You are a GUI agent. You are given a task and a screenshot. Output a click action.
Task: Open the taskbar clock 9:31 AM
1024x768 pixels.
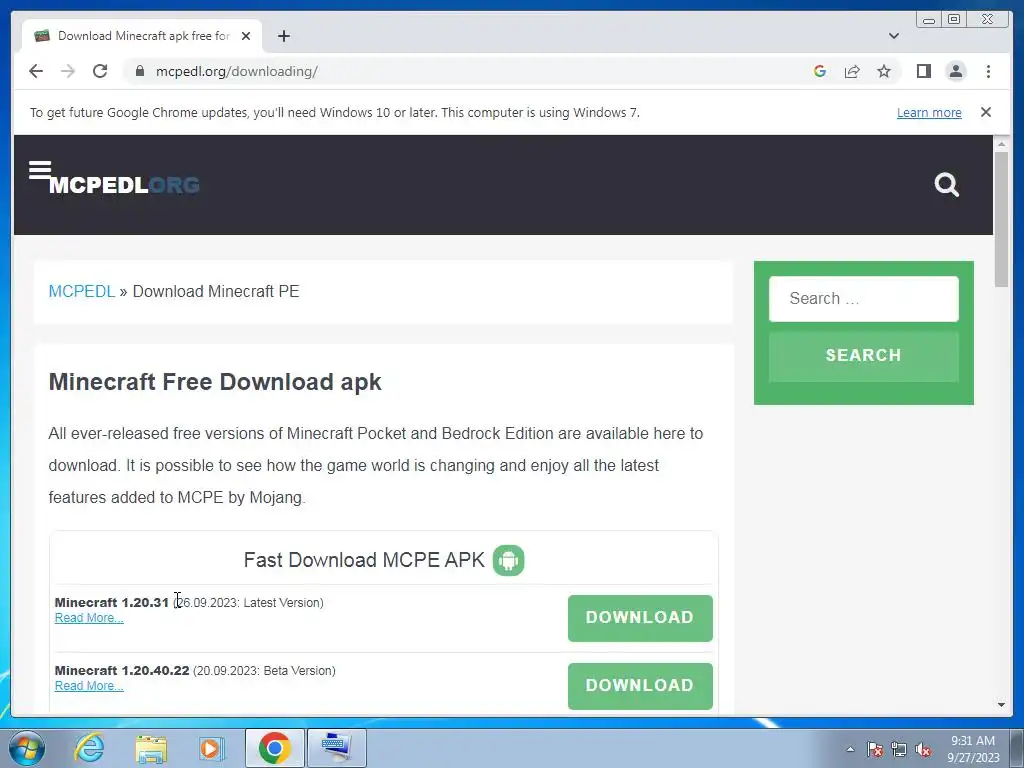point(973,749)
